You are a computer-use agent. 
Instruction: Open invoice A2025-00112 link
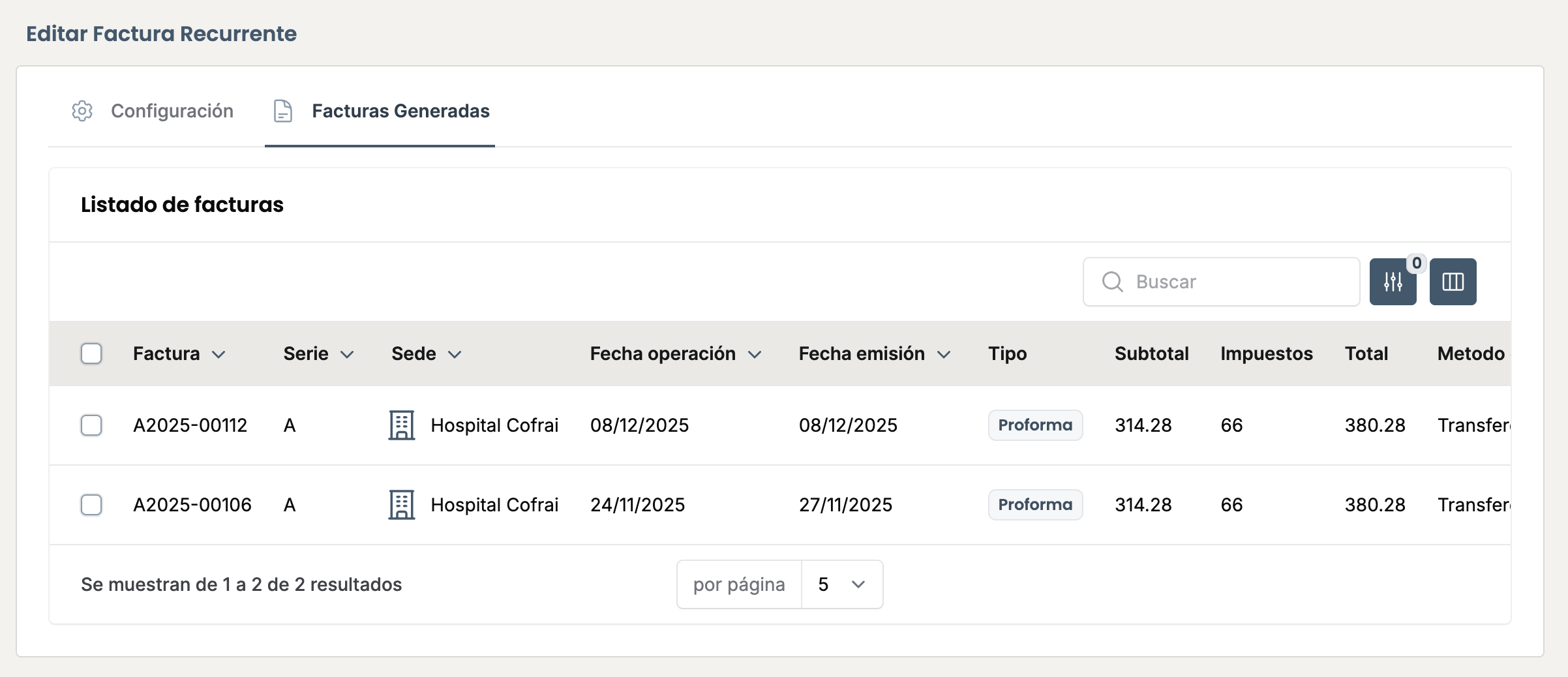pos(190,425)
